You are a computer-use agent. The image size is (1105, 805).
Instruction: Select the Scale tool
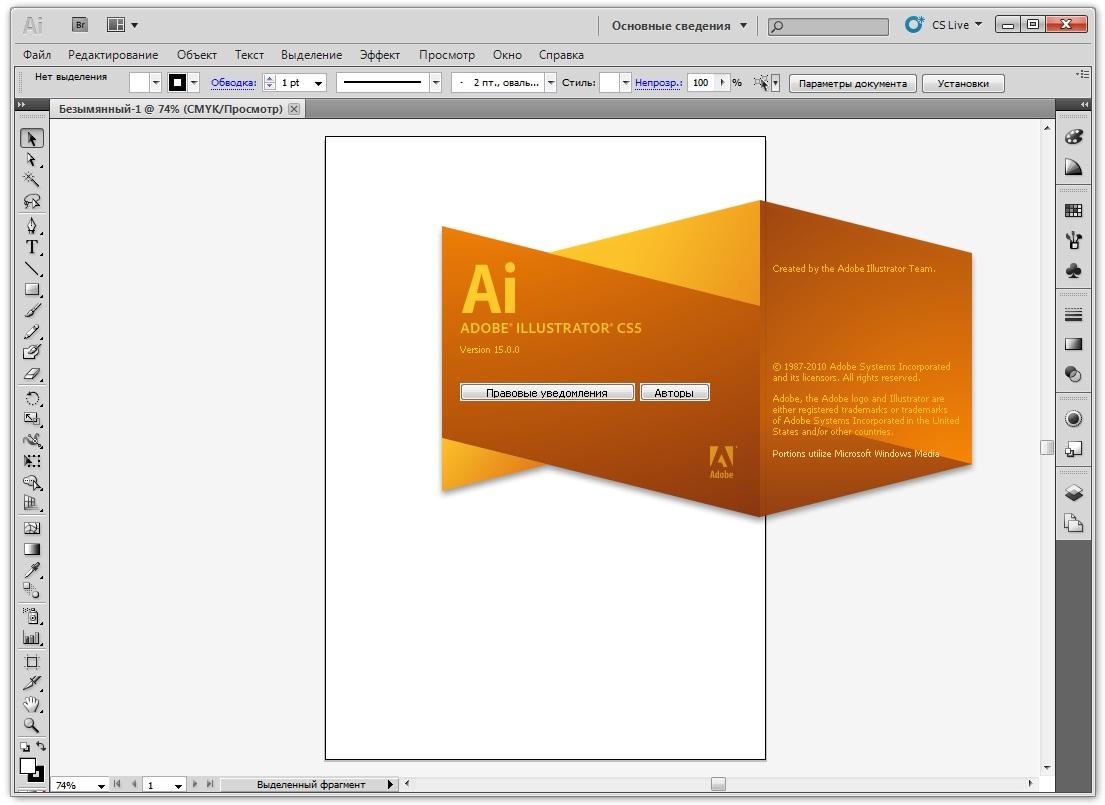32,419
